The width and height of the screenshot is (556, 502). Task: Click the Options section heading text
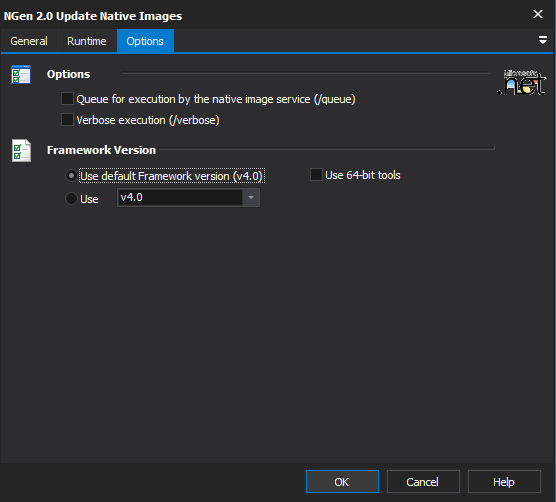click(68, 74)
